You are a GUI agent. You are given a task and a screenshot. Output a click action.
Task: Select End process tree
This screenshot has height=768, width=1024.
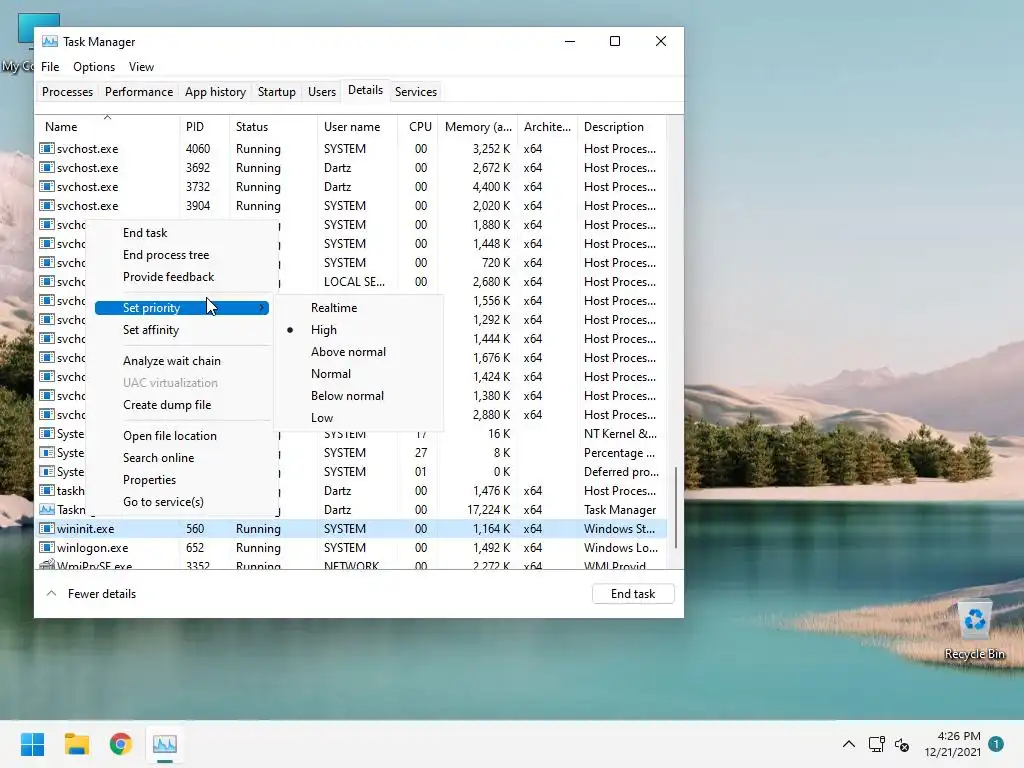click(x=166, y=255)
